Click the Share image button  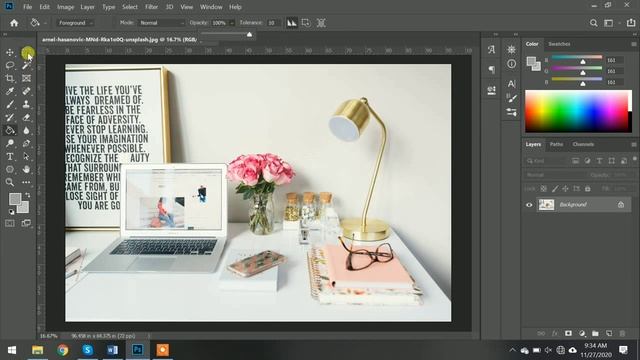(x=631, y=23)
